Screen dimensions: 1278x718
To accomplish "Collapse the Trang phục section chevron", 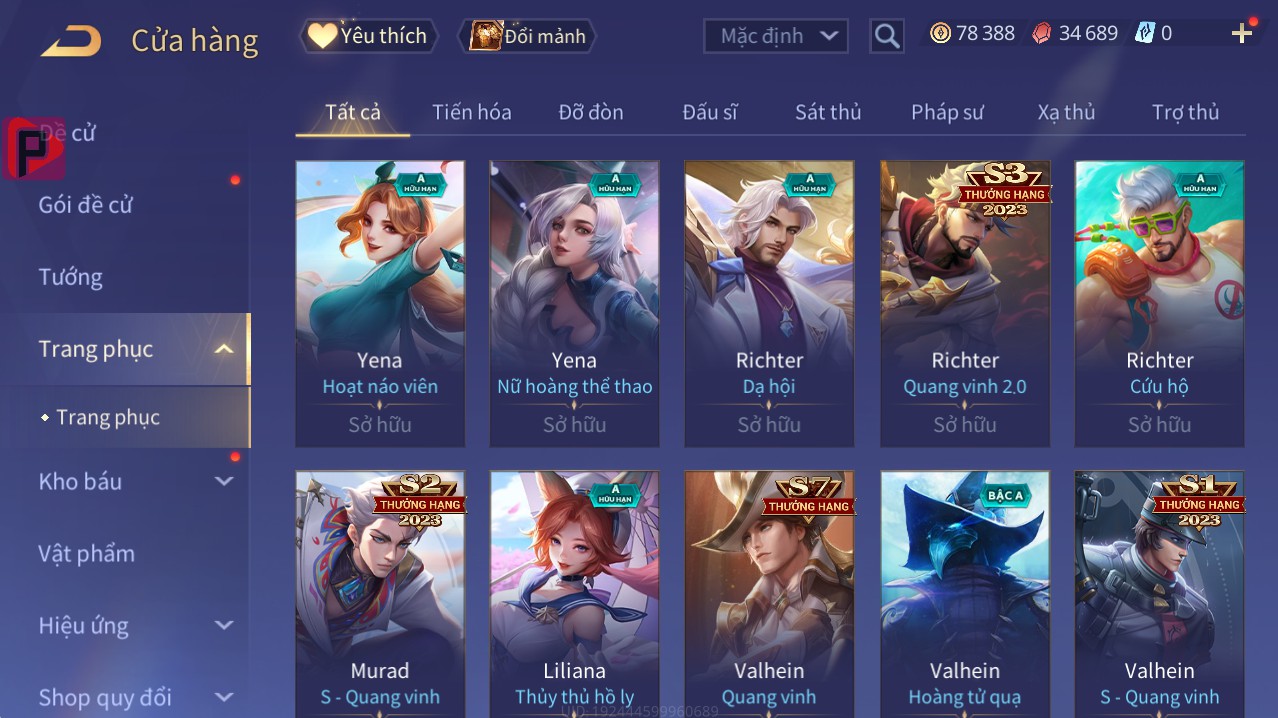I will pos(224,349).
